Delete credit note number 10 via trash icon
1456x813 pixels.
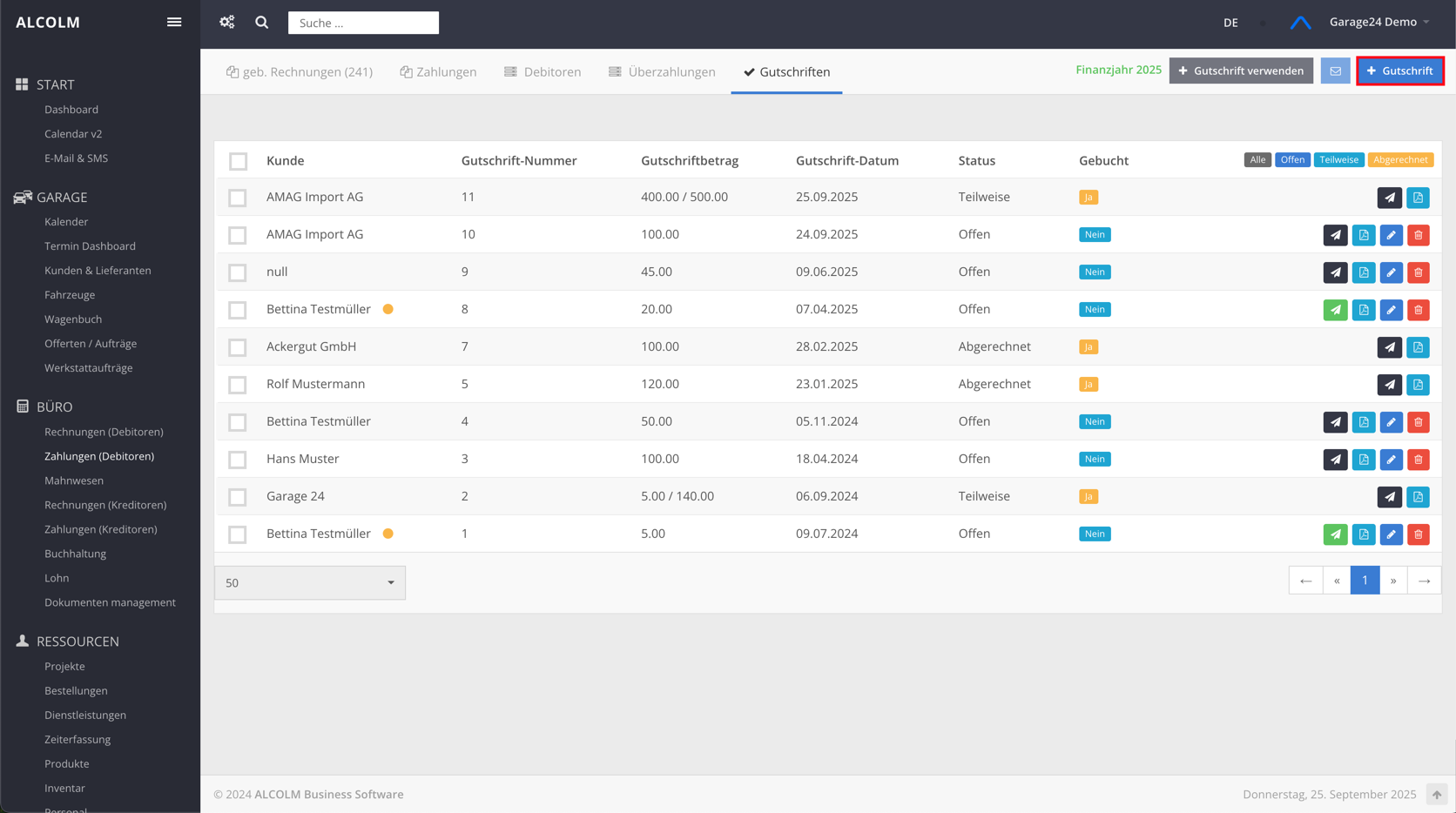(x=1419, y=235)
